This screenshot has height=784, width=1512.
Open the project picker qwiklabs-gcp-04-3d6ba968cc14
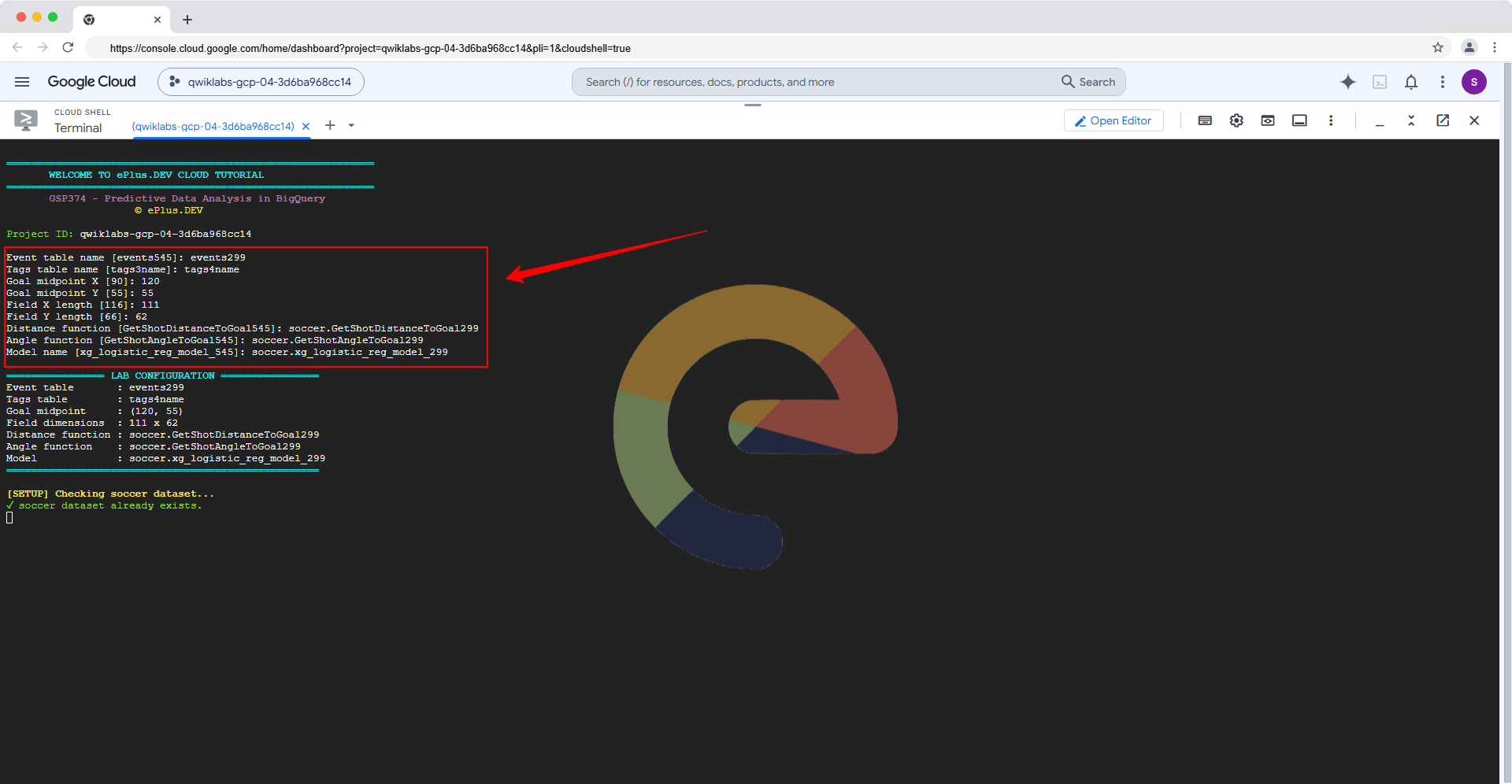click(x=261, y=82)
